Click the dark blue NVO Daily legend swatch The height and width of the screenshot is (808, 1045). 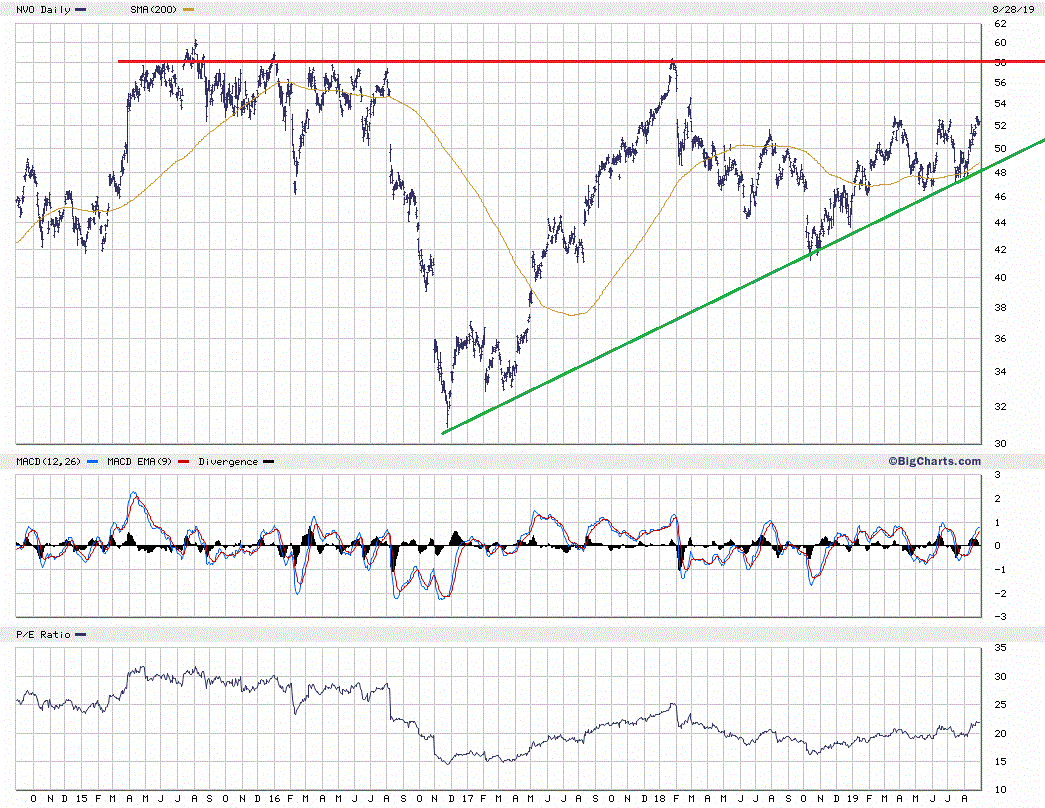point(80,9)
